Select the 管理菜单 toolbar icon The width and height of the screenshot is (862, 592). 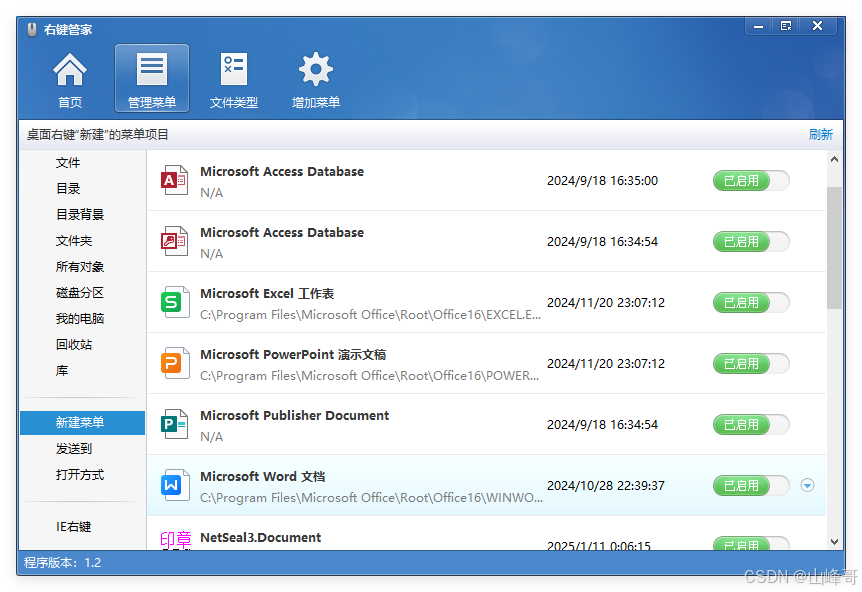click(x=152, y=78)
